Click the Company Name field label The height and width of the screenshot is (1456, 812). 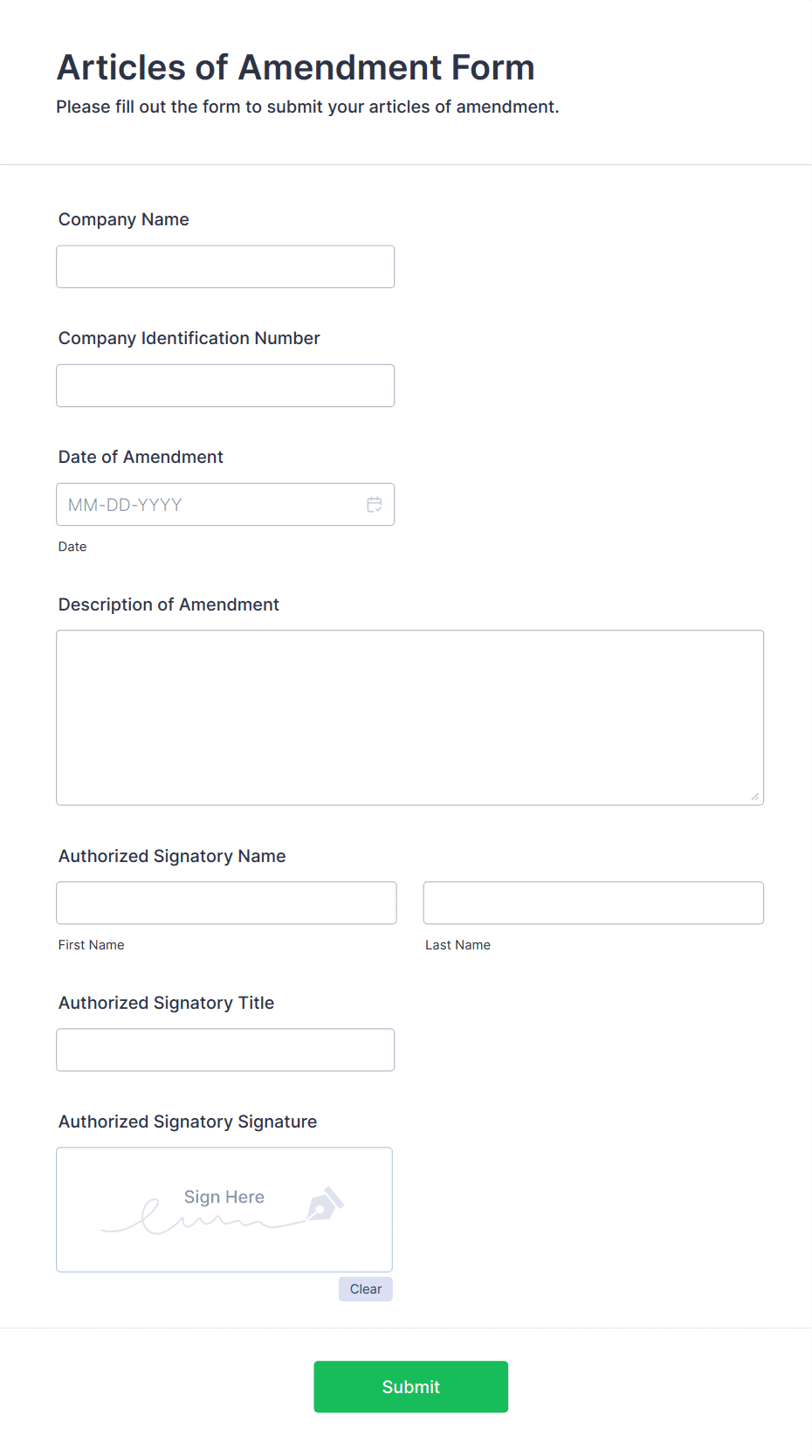tap(123, 219)
